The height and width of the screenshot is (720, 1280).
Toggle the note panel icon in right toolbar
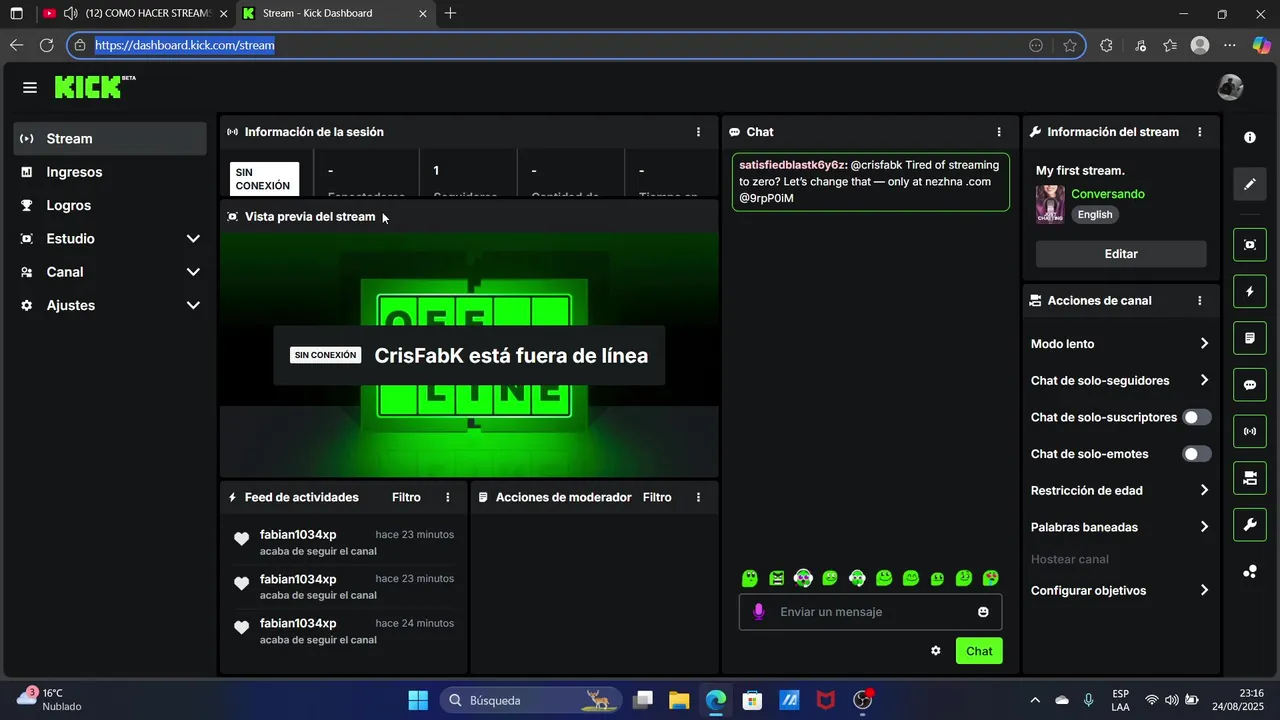(x=1250, y=338)
